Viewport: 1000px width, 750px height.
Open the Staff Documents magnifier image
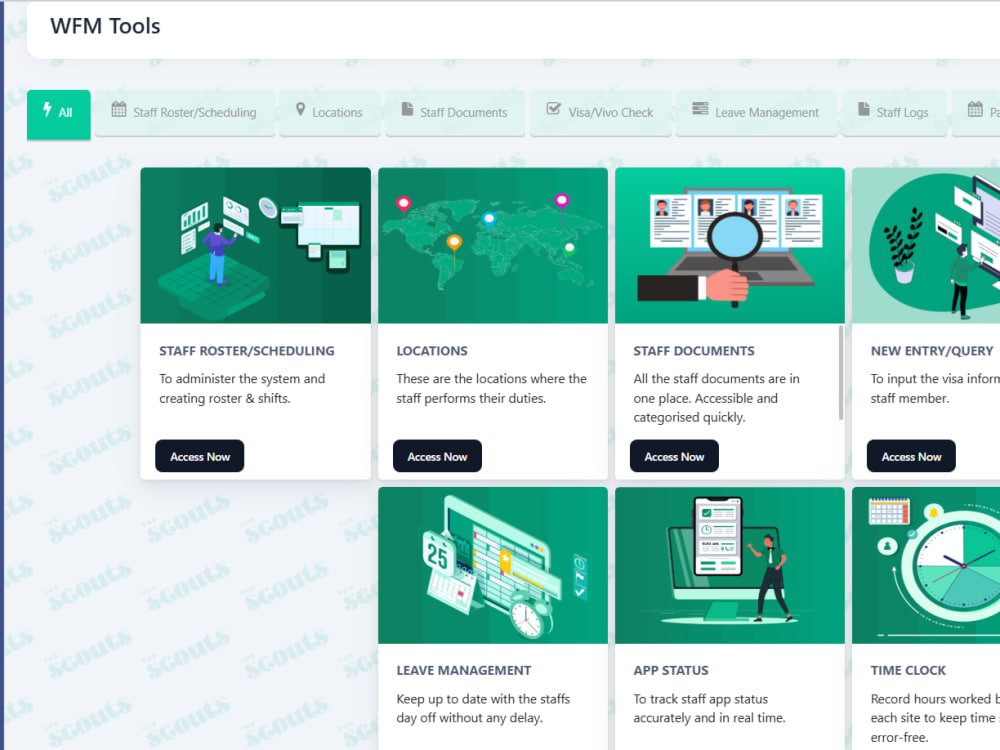(730, 246)
